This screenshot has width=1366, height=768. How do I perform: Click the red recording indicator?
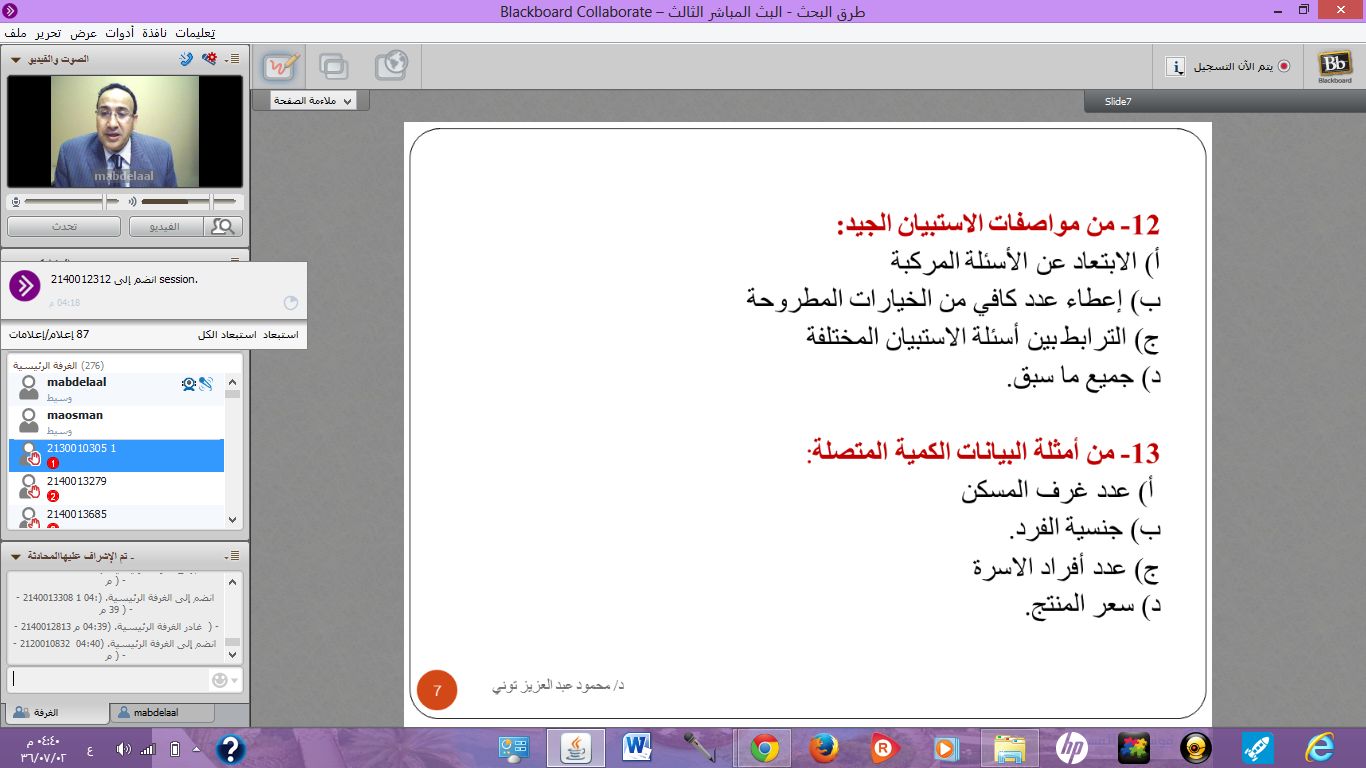tap(1284, 67)
